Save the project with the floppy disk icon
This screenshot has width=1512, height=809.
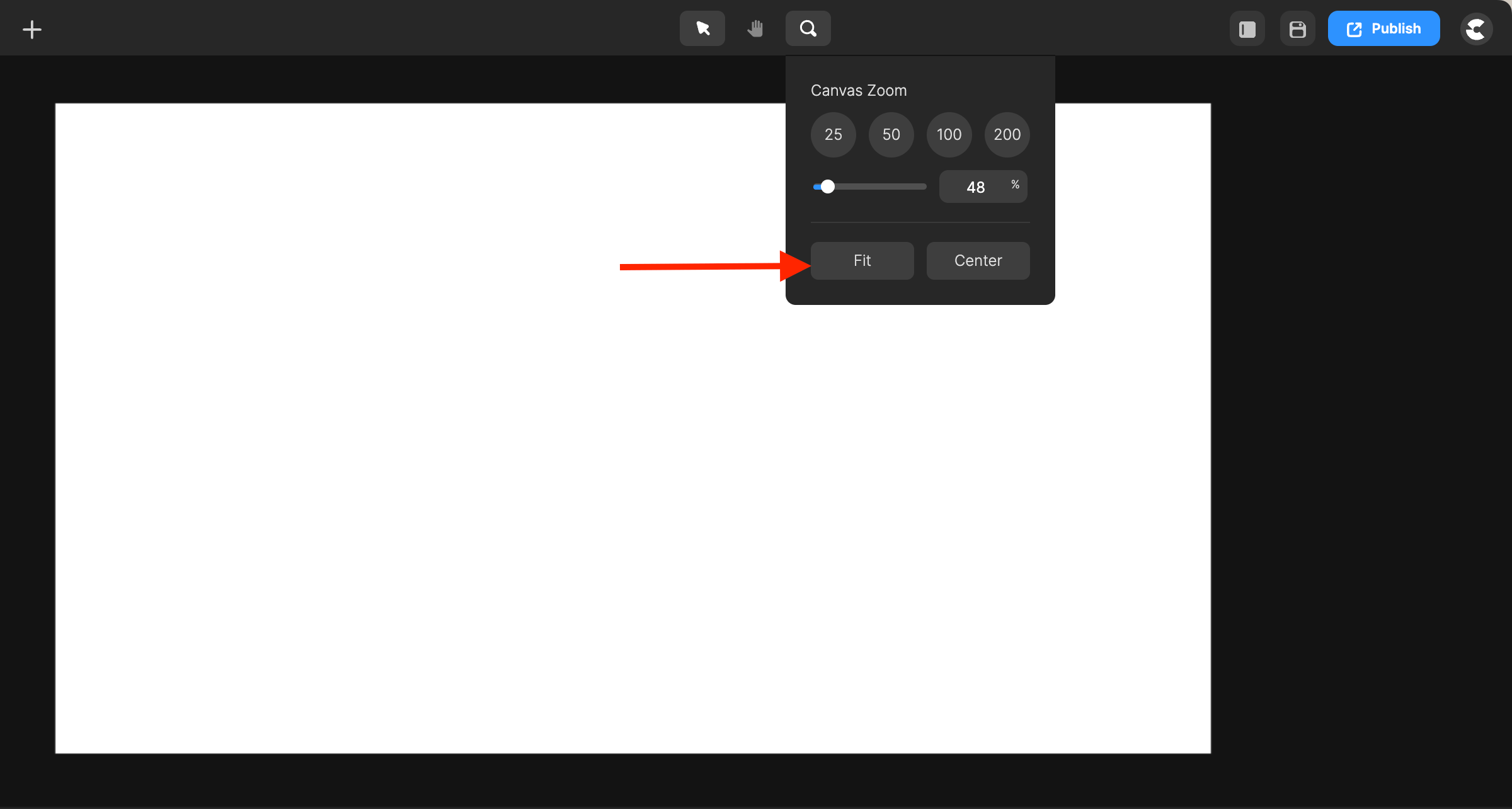tap(1297, 28)
